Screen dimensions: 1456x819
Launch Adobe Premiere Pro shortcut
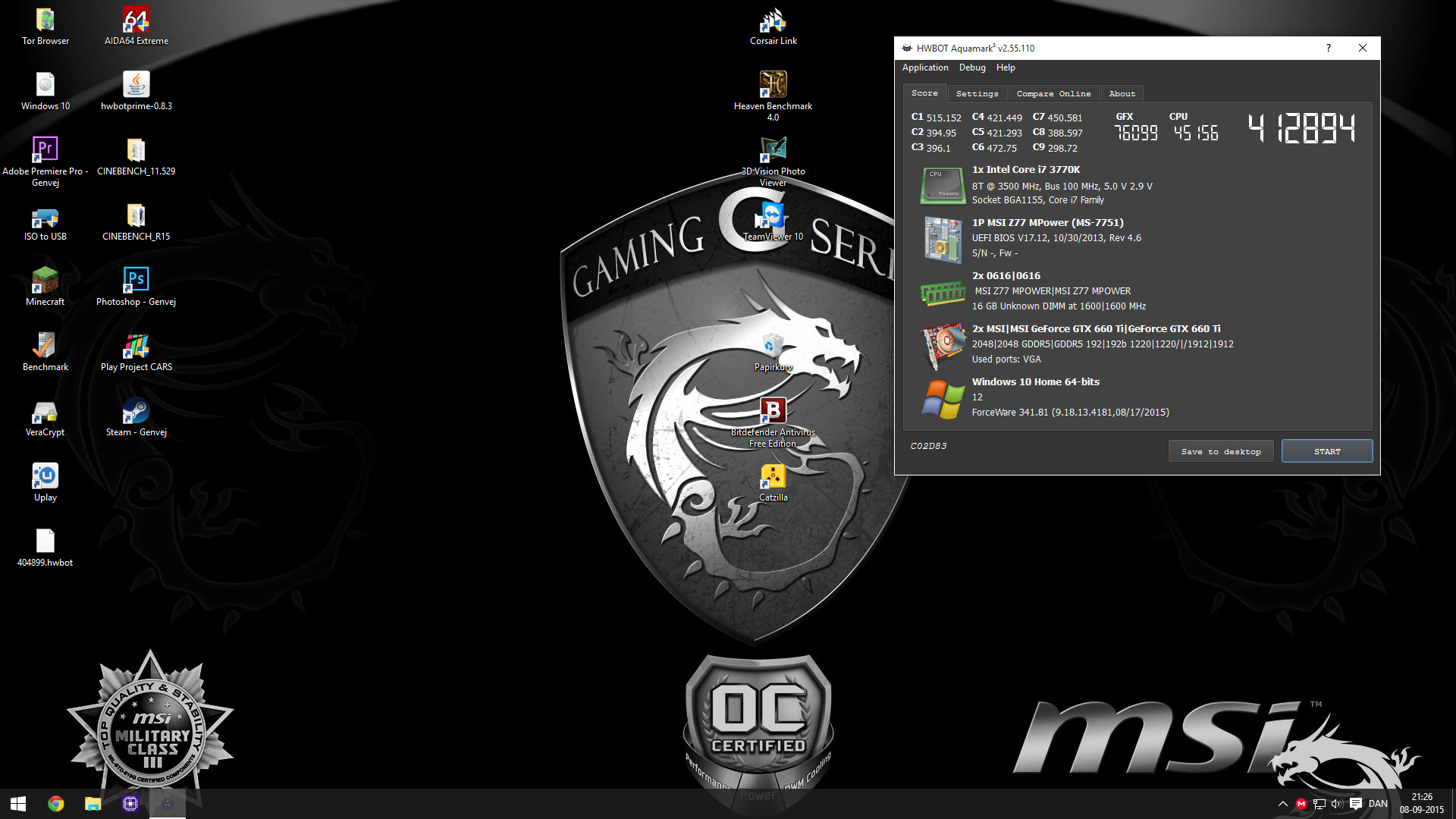click(45, 162)
